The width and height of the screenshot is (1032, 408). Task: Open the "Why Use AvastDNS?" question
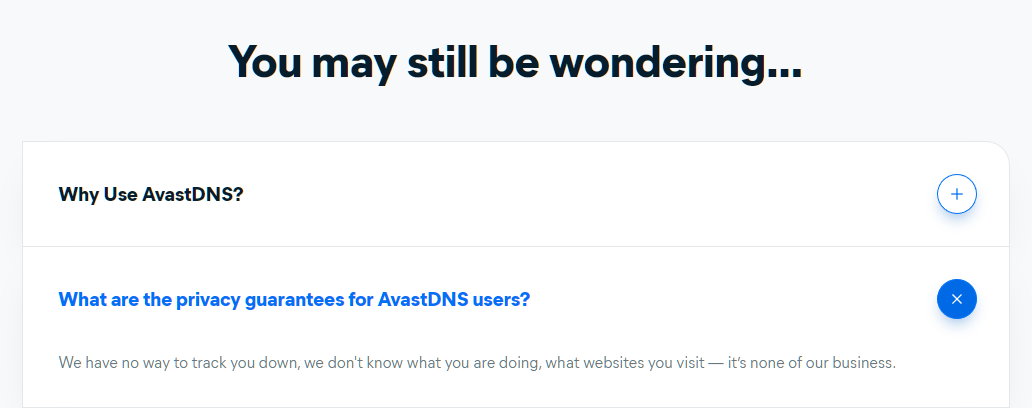click(151, 194)
